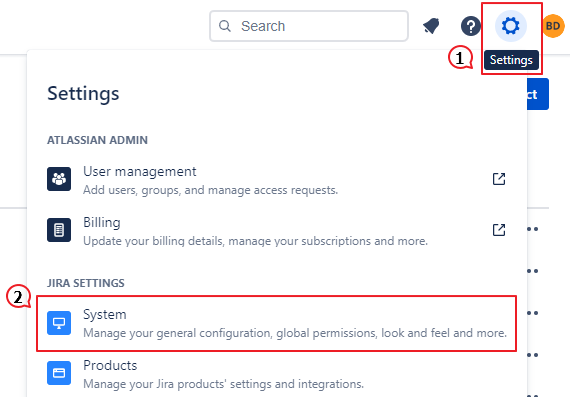570x397 pixels.
Task: Focus the Search input field
Action: pyautogui.click(x=309, y=26)
